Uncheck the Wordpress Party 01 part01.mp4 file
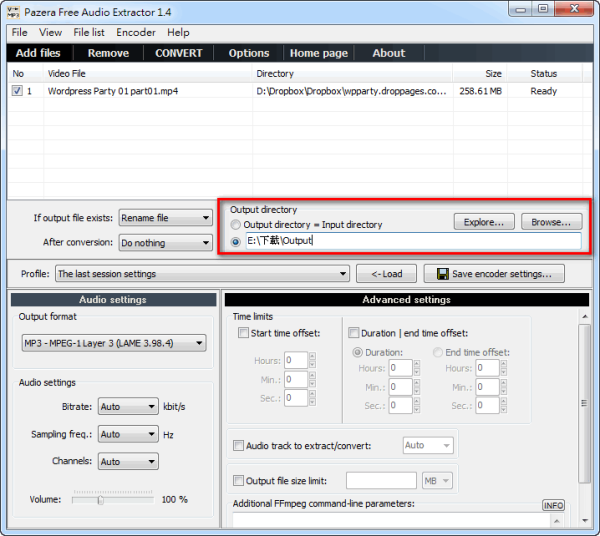This screenshot has width=600, height=536. [x=17, y=91]
